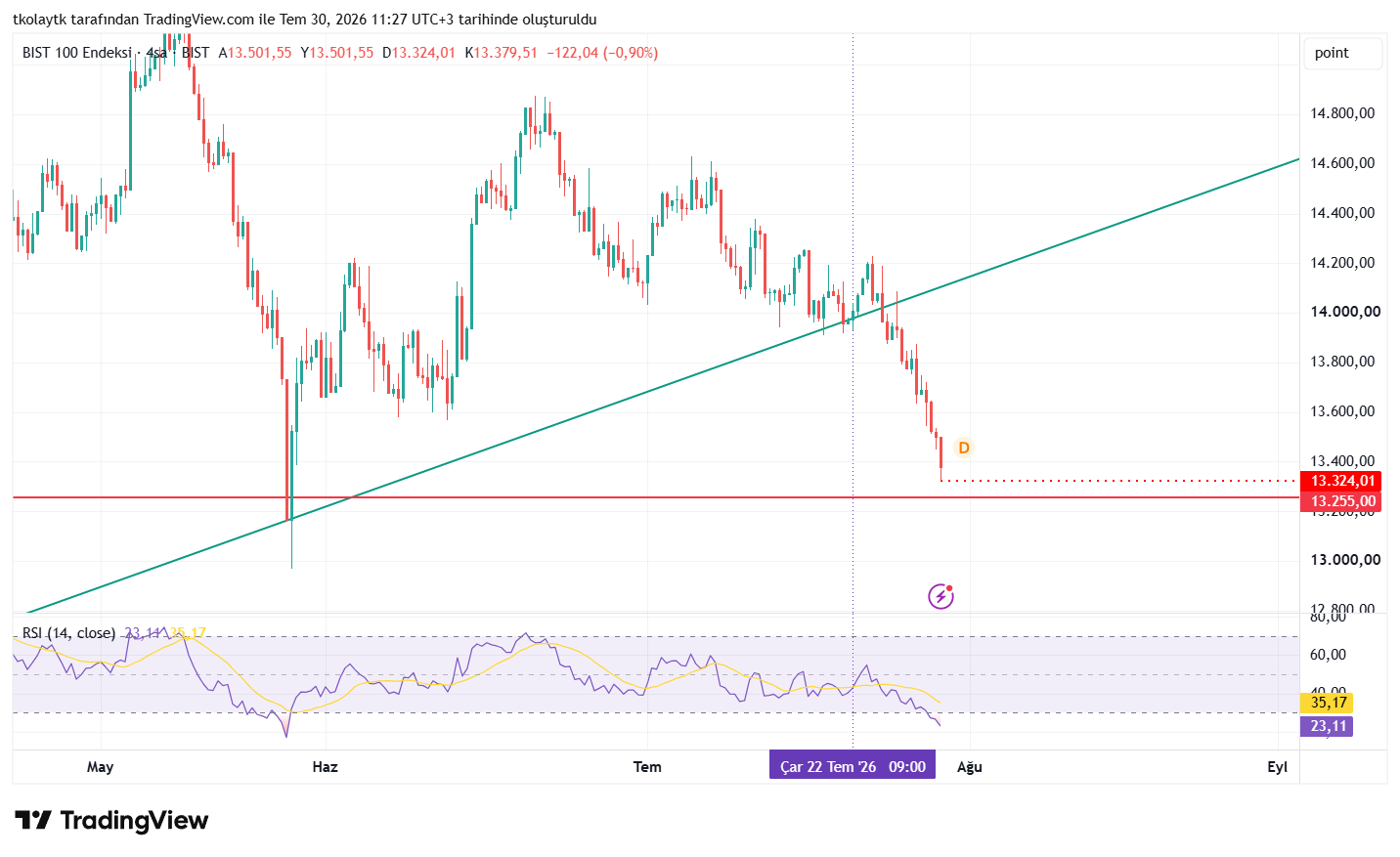Select the RSI (14, close) indicator label
Viewport: 1400px width, 857px height.
tap(69, 633)
